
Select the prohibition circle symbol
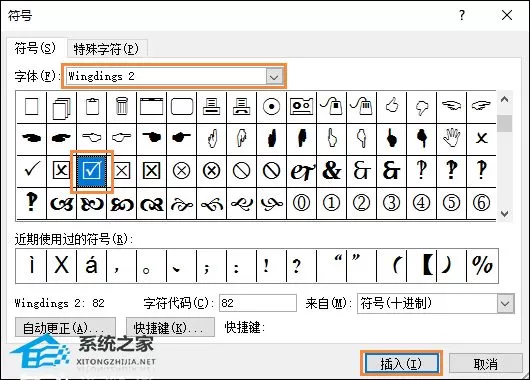point(241,171)
